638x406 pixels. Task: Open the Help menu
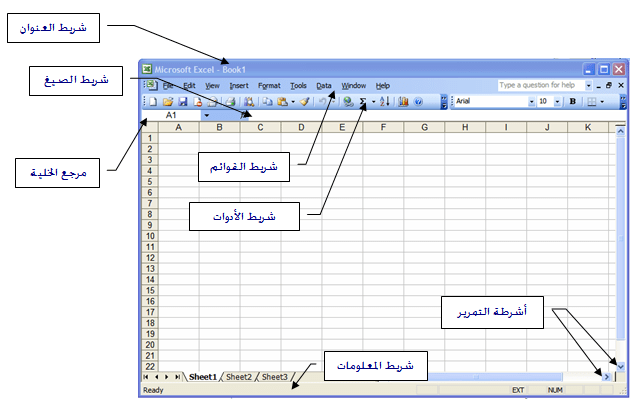[382, 86]
